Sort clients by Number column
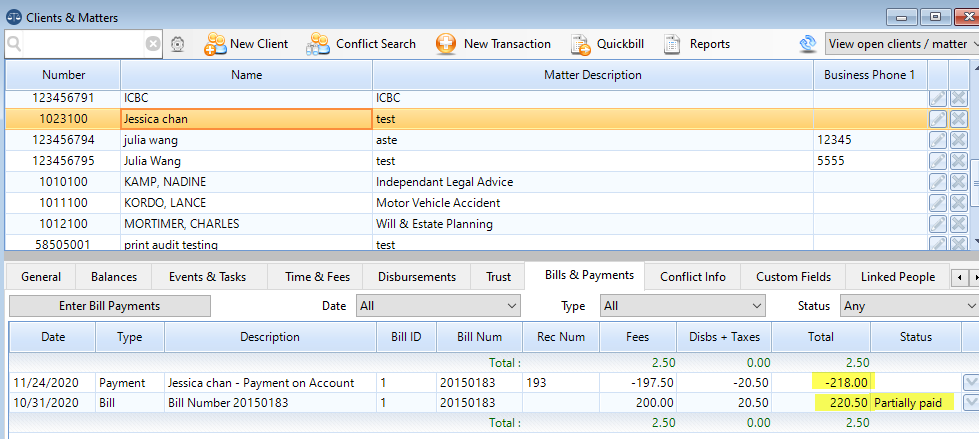 click(63, 75)
